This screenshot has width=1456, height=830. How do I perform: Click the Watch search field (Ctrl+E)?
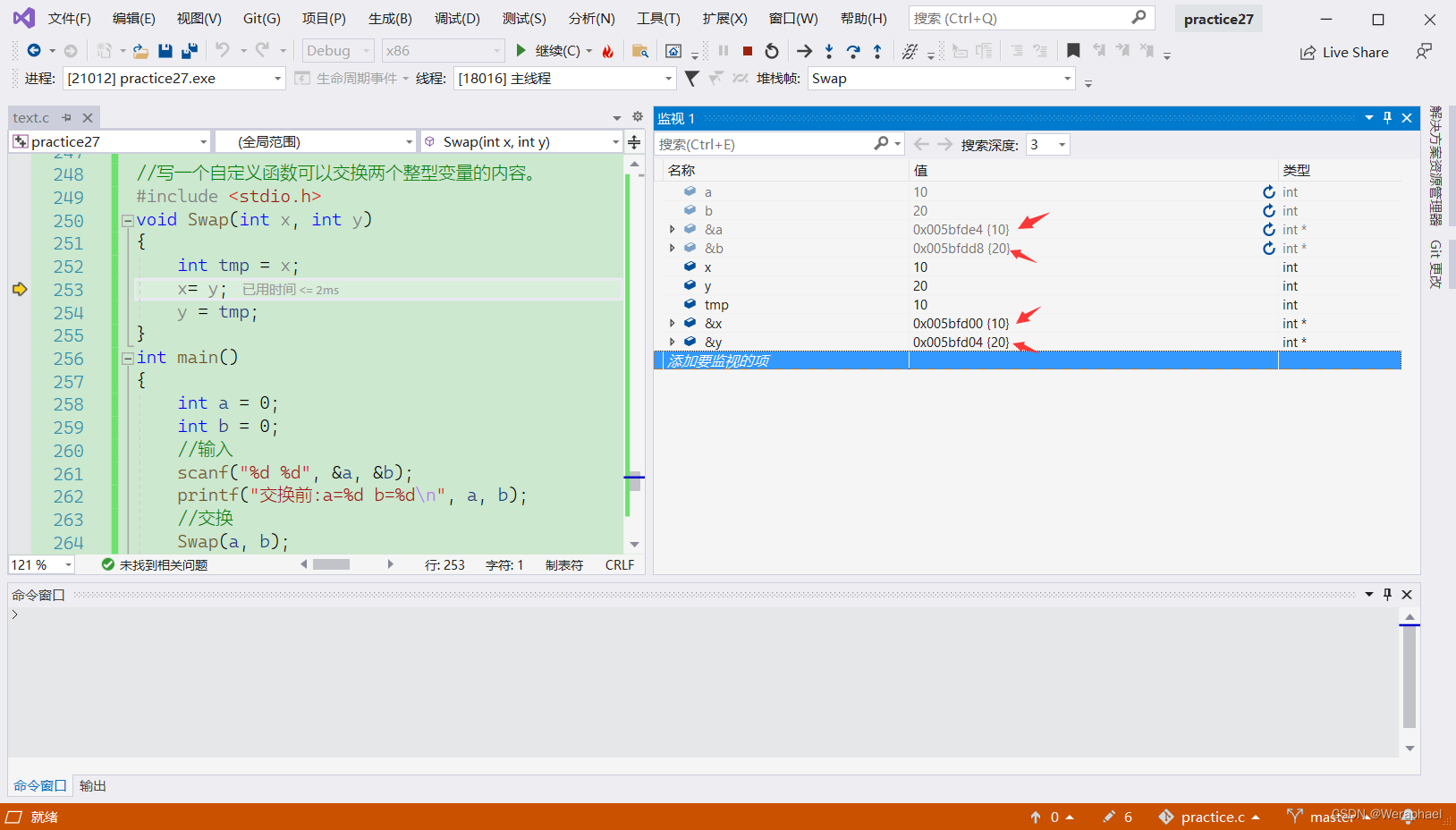click(779, 144)
